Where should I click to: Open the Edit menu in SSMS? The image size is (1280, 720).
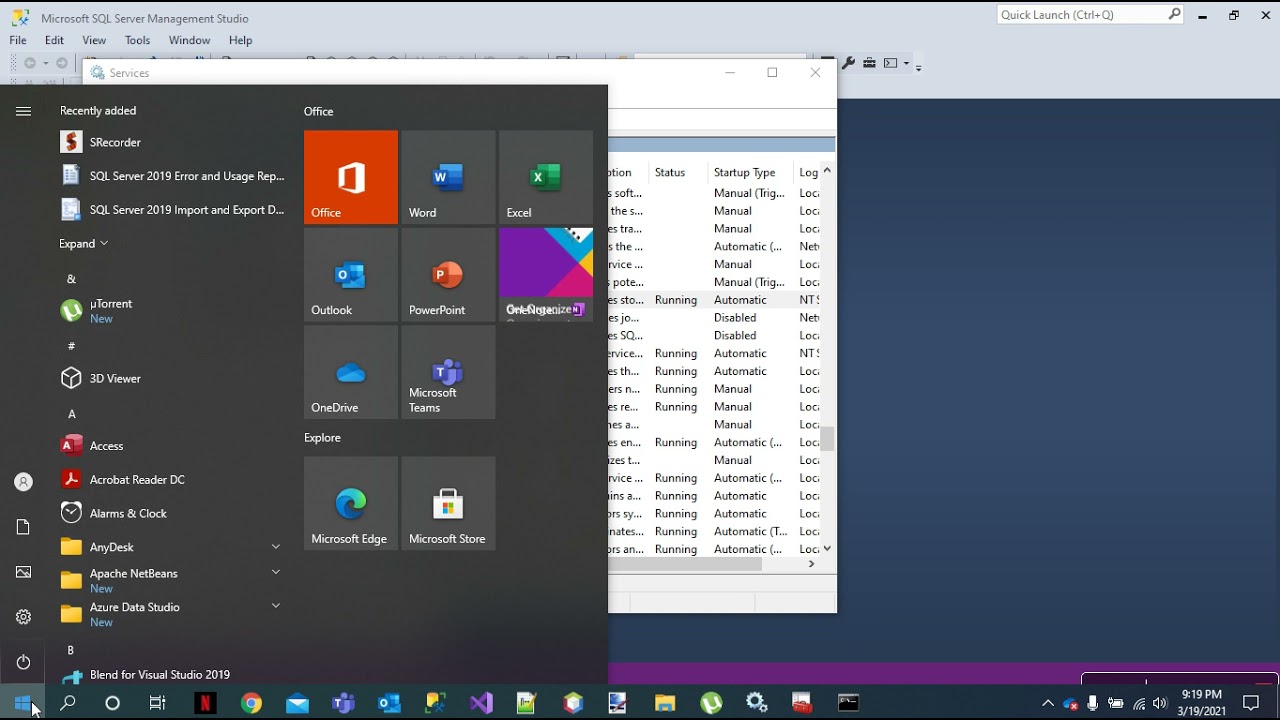54,40
